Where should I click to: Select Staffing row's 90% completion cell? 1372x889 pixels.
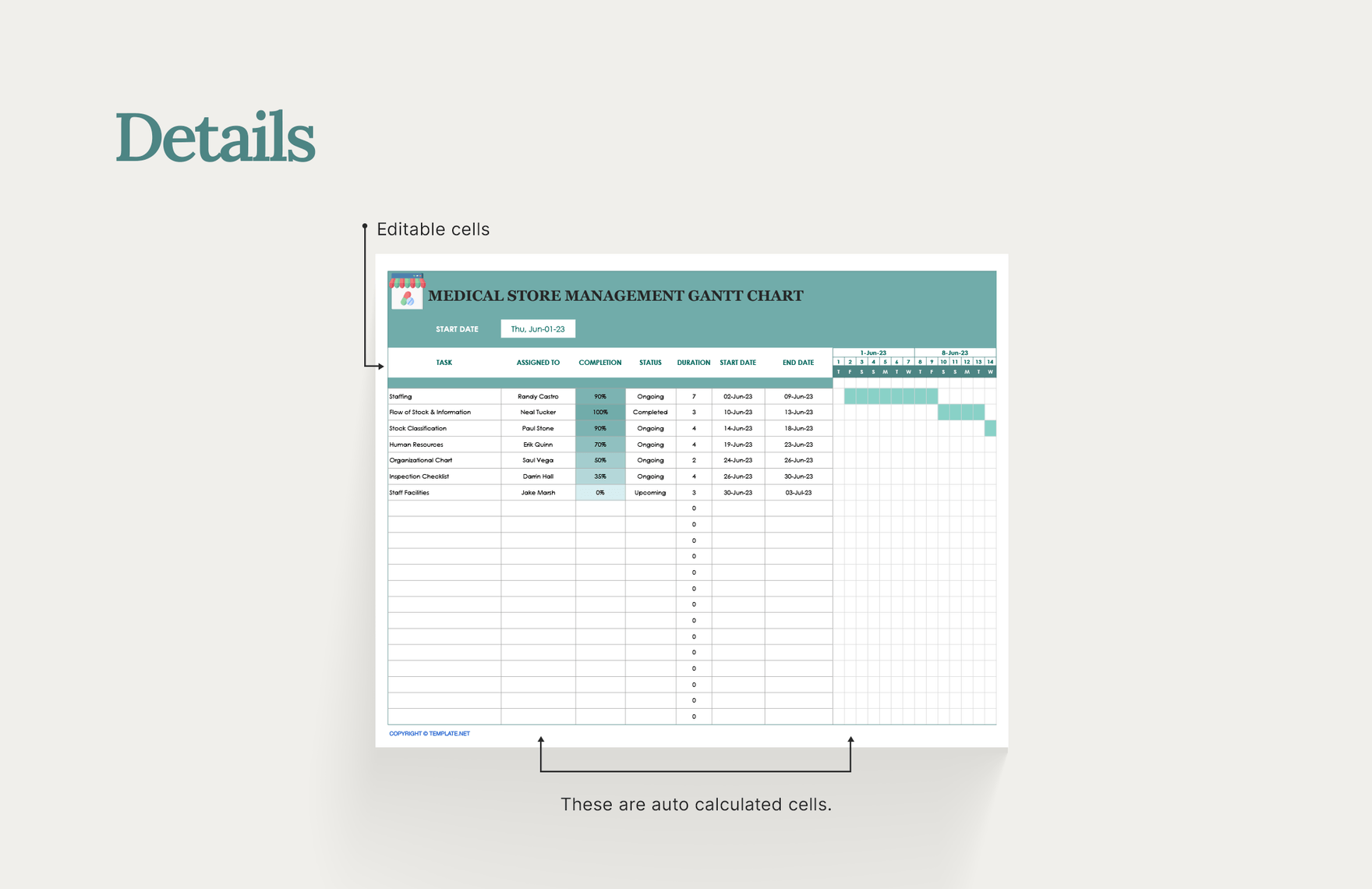click(x=600, y=396)
